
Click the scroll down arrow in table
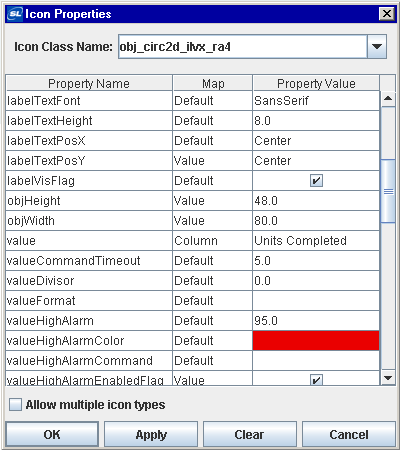pos(388,378)
